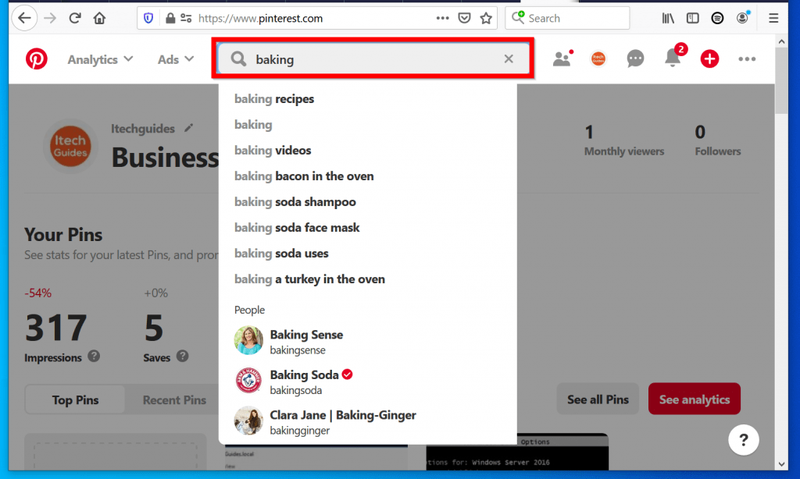Open the browser home page icon
The height and width of the screenshot is (479, 800).
tap(99, 18)
